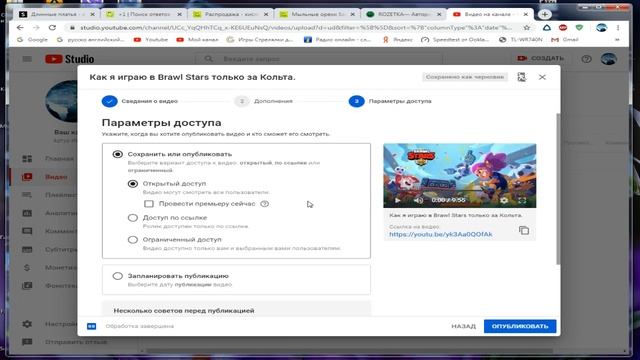Open Videos section in left sidebar

tap(27, 177)
